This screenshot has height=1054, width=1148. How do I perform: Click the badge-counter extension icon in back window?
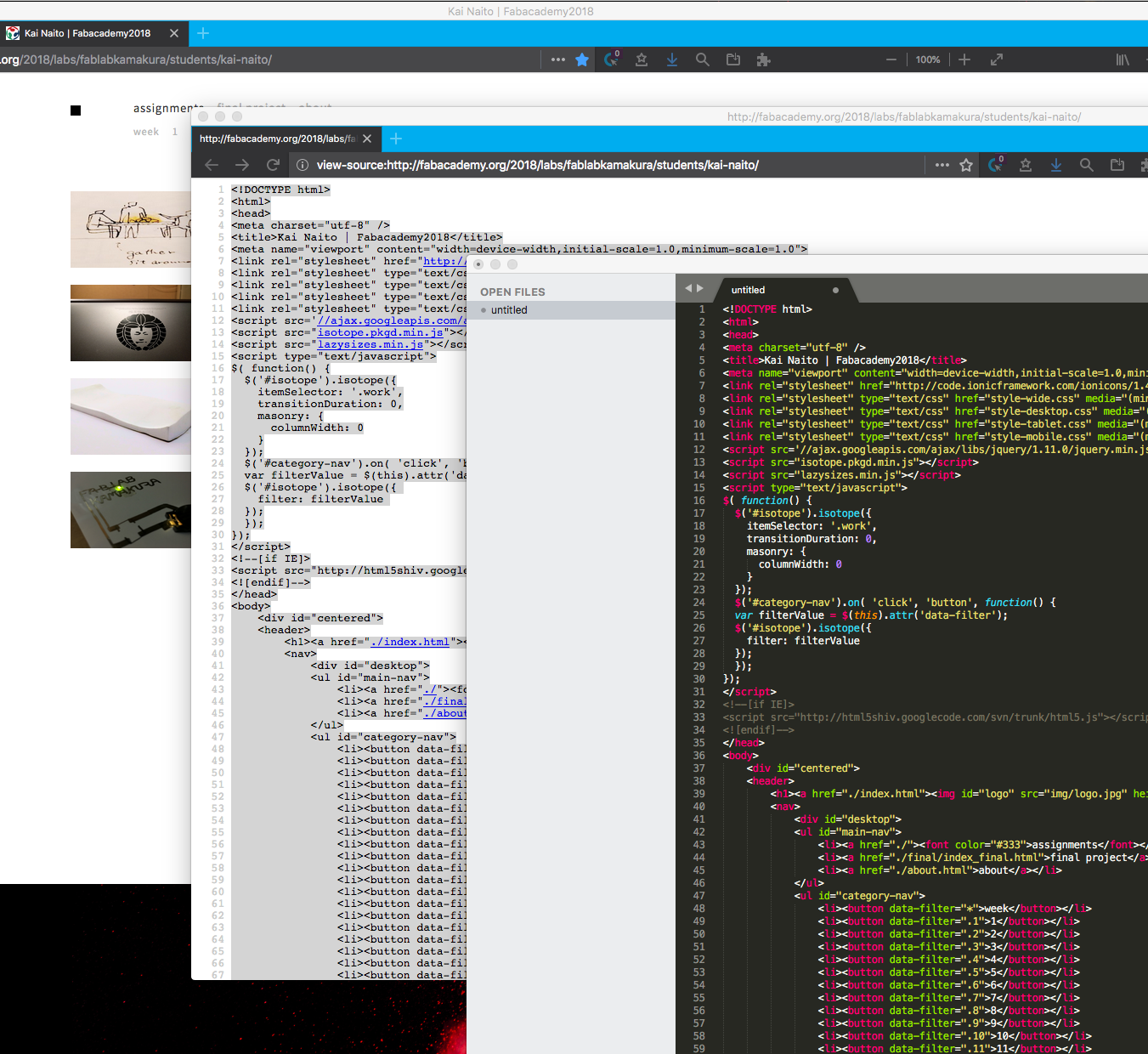tap(612, 59)
